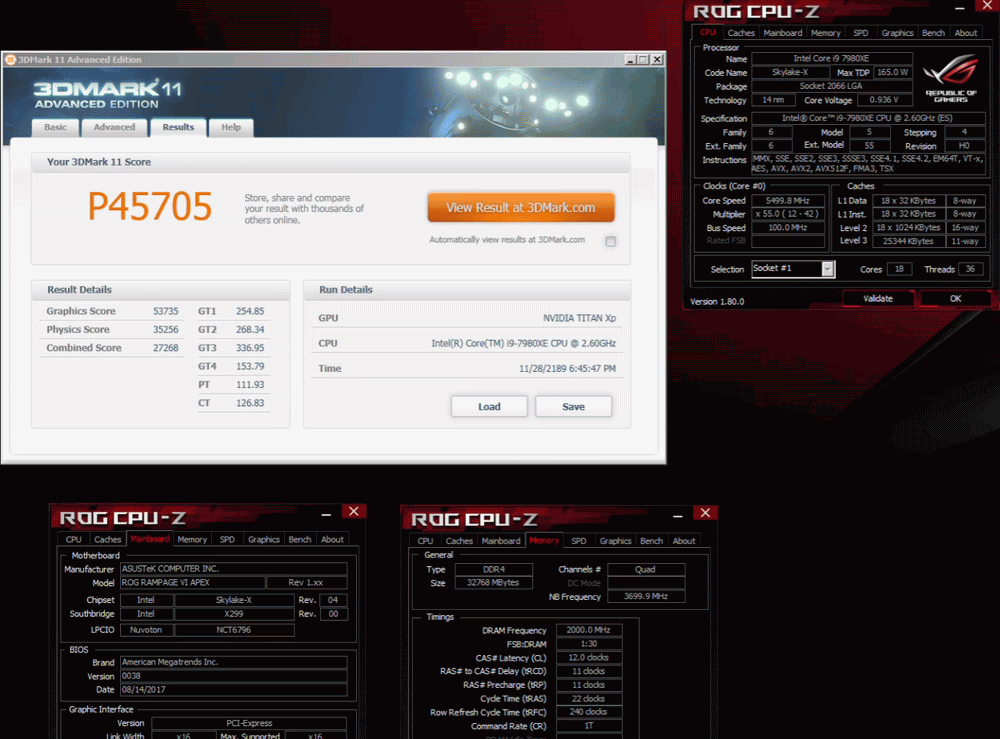Click the Graphics Score value 53735
The width and height of the screenshot is (1000, 739).
pos(166,311)
